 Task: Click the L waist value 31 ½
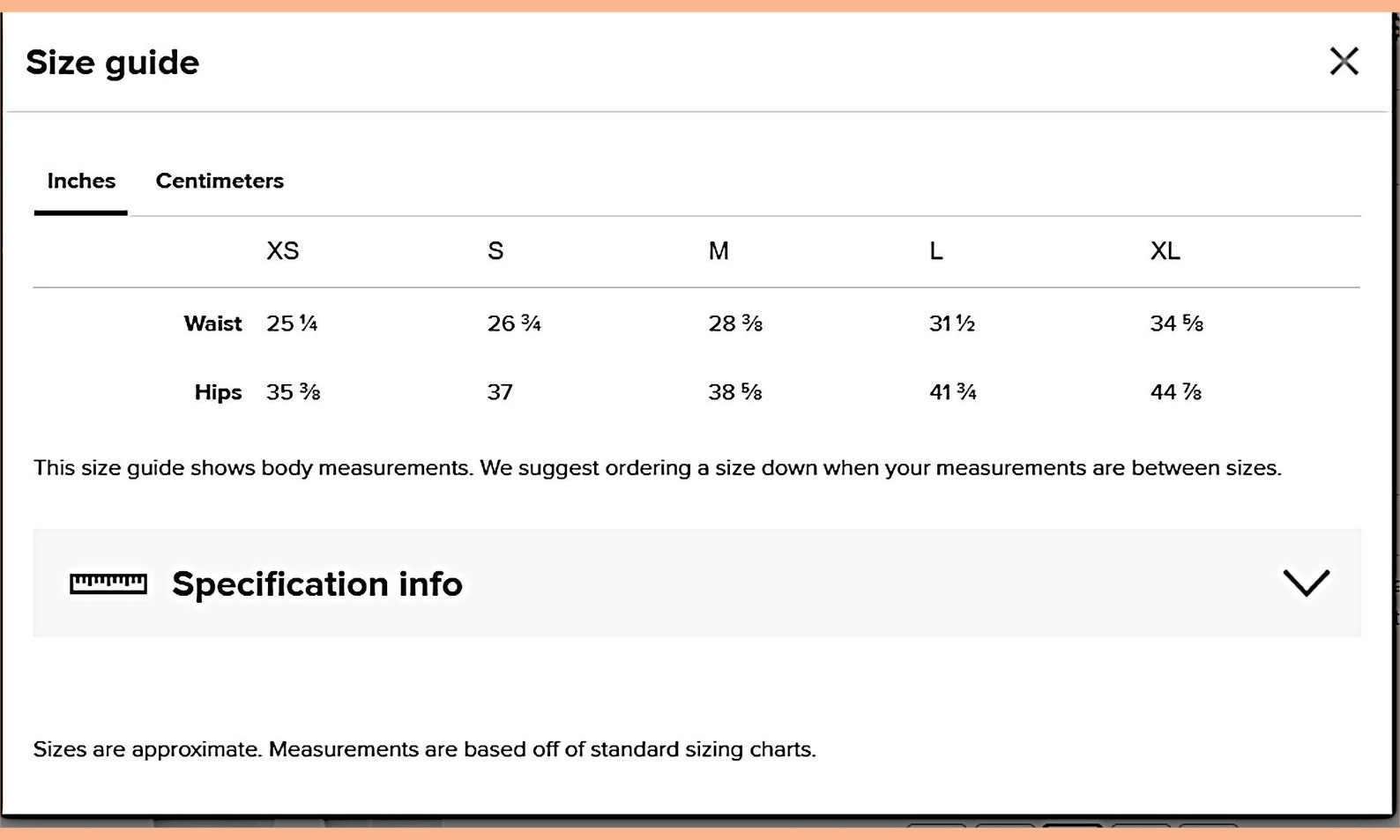[952, 323]
